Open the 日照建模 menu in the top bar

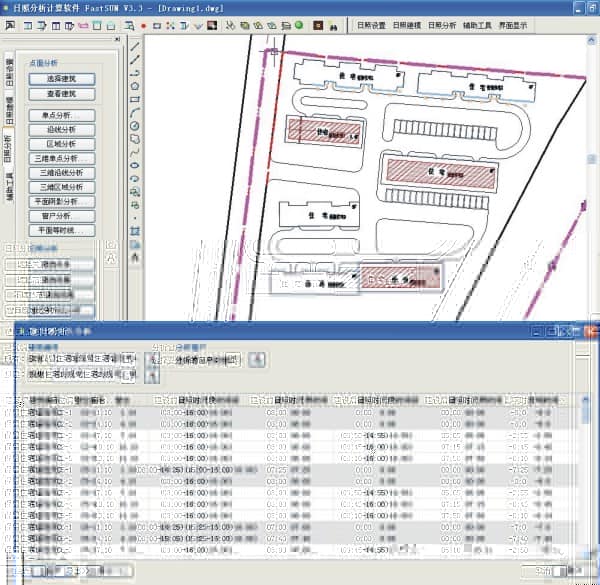point(406,25)
